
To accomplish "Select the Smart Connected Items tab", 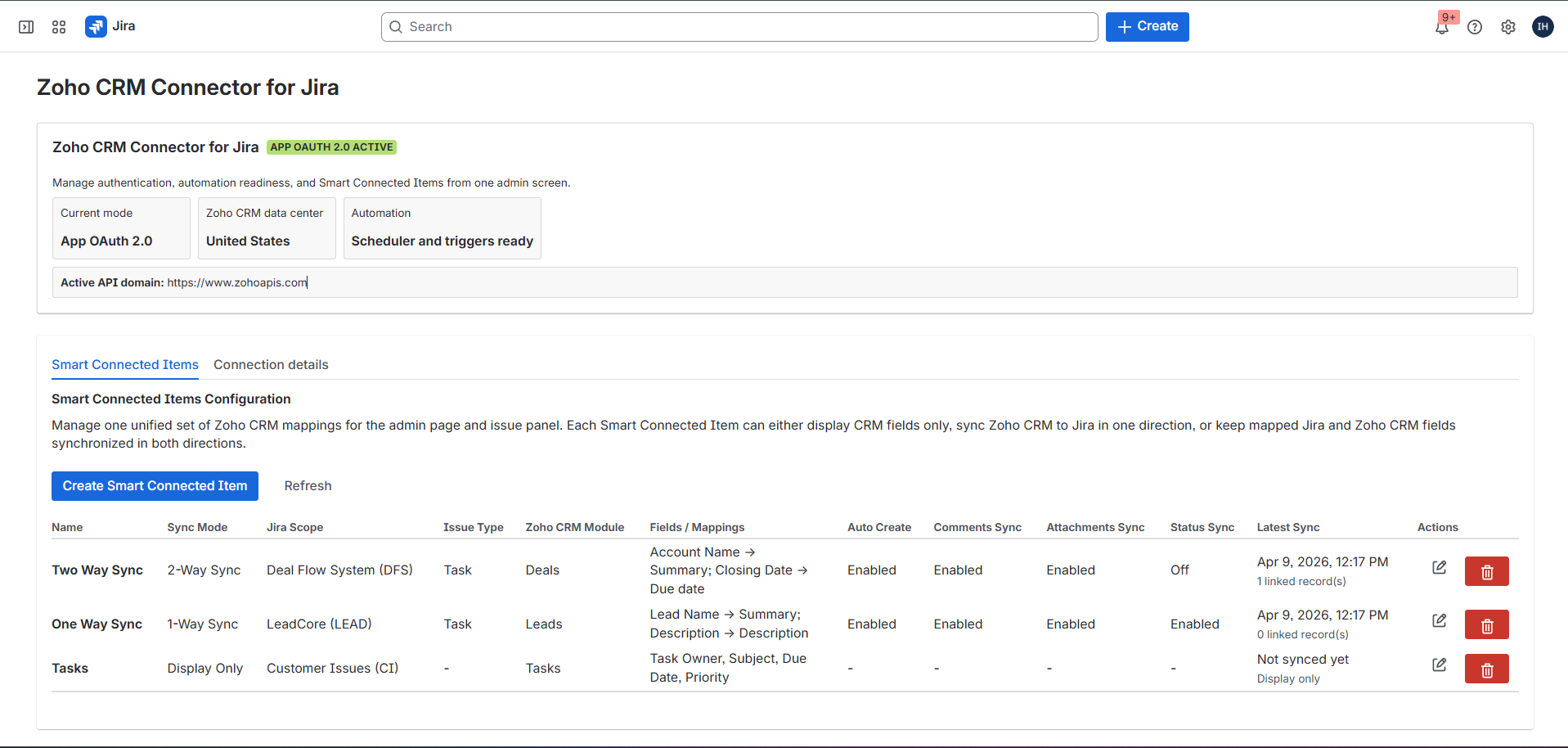I will pos(124,364).
